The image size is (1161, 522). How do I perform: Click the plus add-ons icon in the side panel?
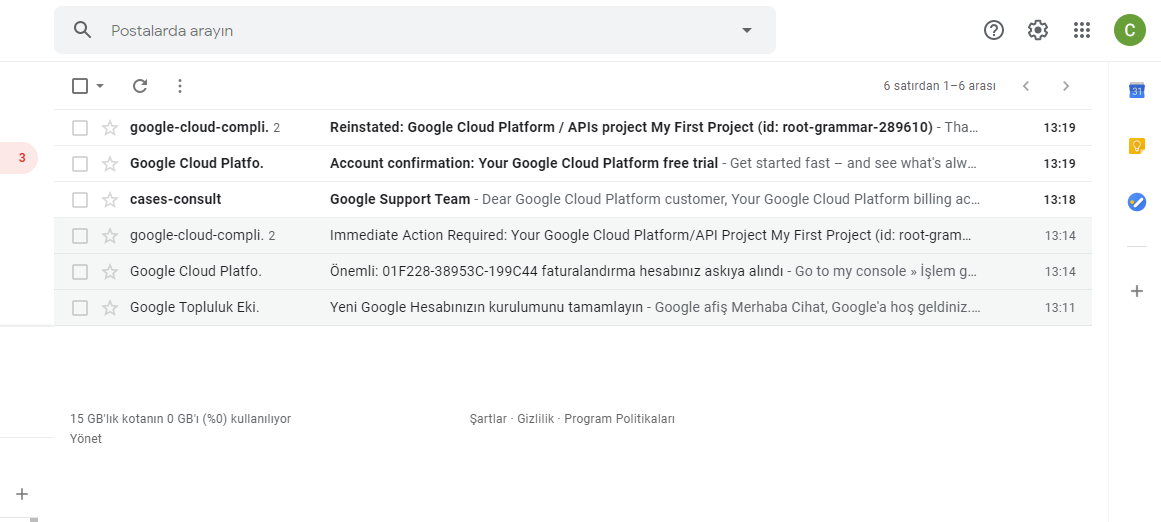[x=1137, y=291]
